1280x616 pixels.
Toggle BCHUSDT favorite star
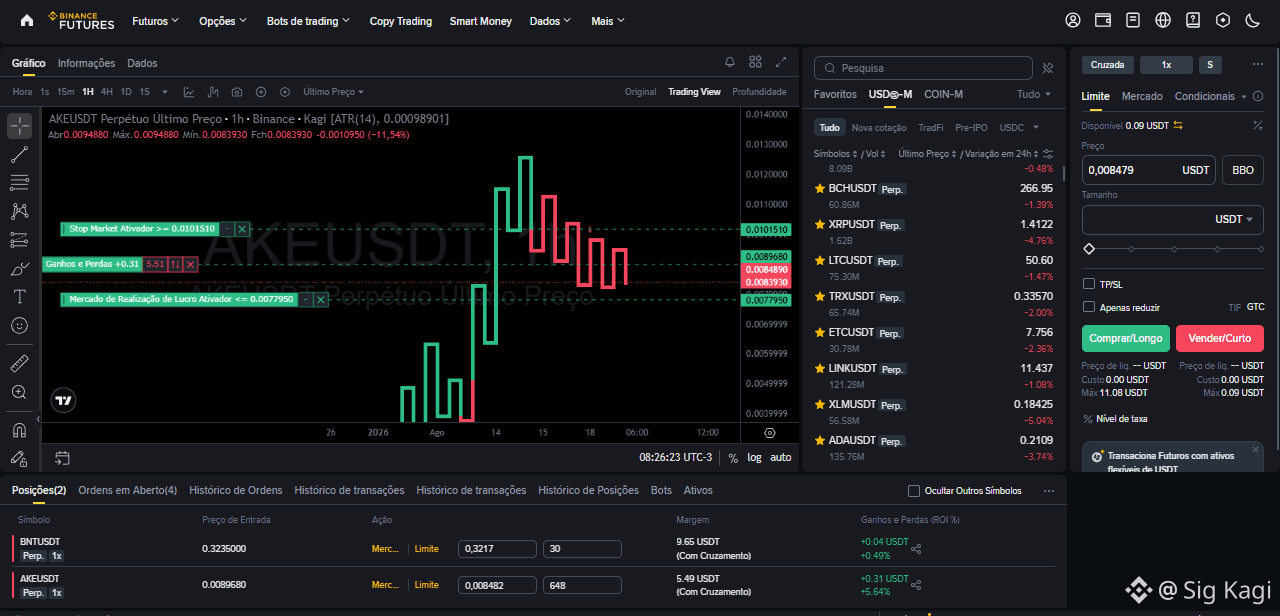(x=820, y=188)
